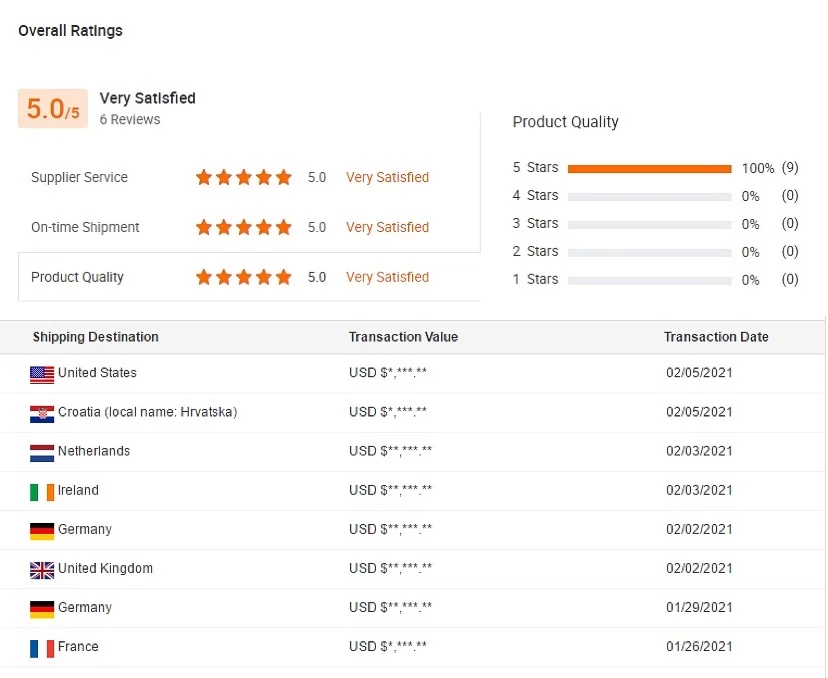Click the Supplier Service star rating

click(244, 178)
